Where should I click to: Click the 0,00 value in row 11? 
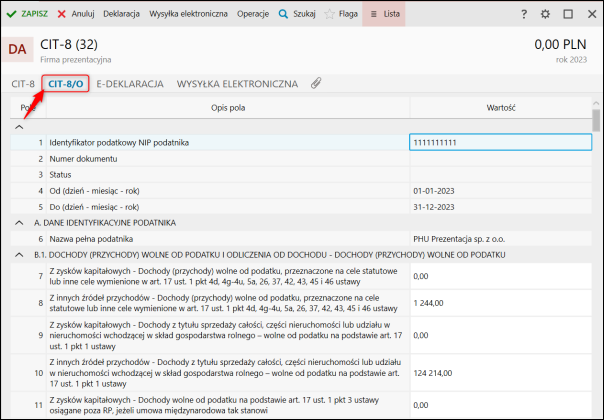tap(421, 405)
